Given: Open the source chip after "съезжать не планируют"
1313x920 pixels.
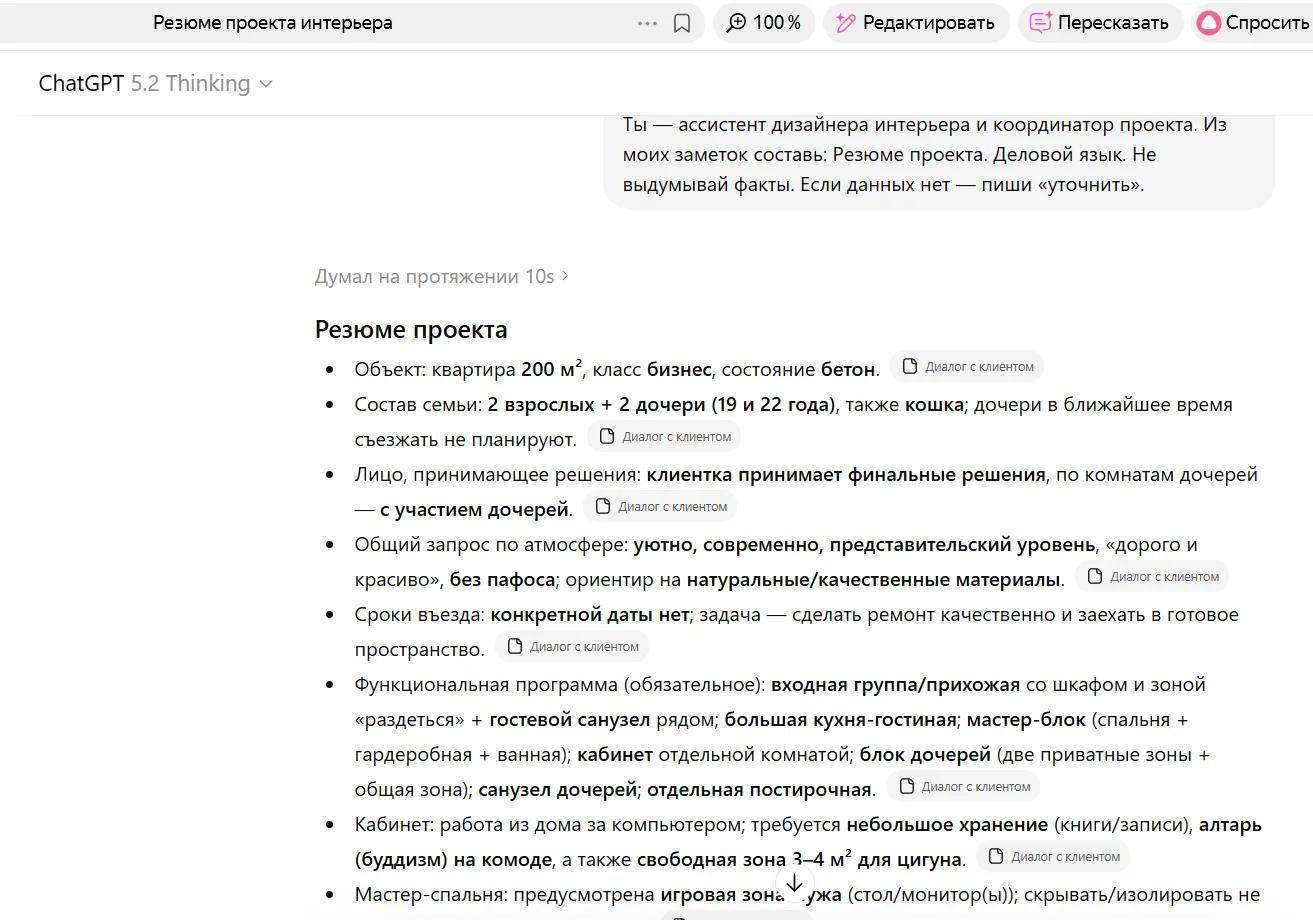Looking at the screenshot, I should point(664,437).
